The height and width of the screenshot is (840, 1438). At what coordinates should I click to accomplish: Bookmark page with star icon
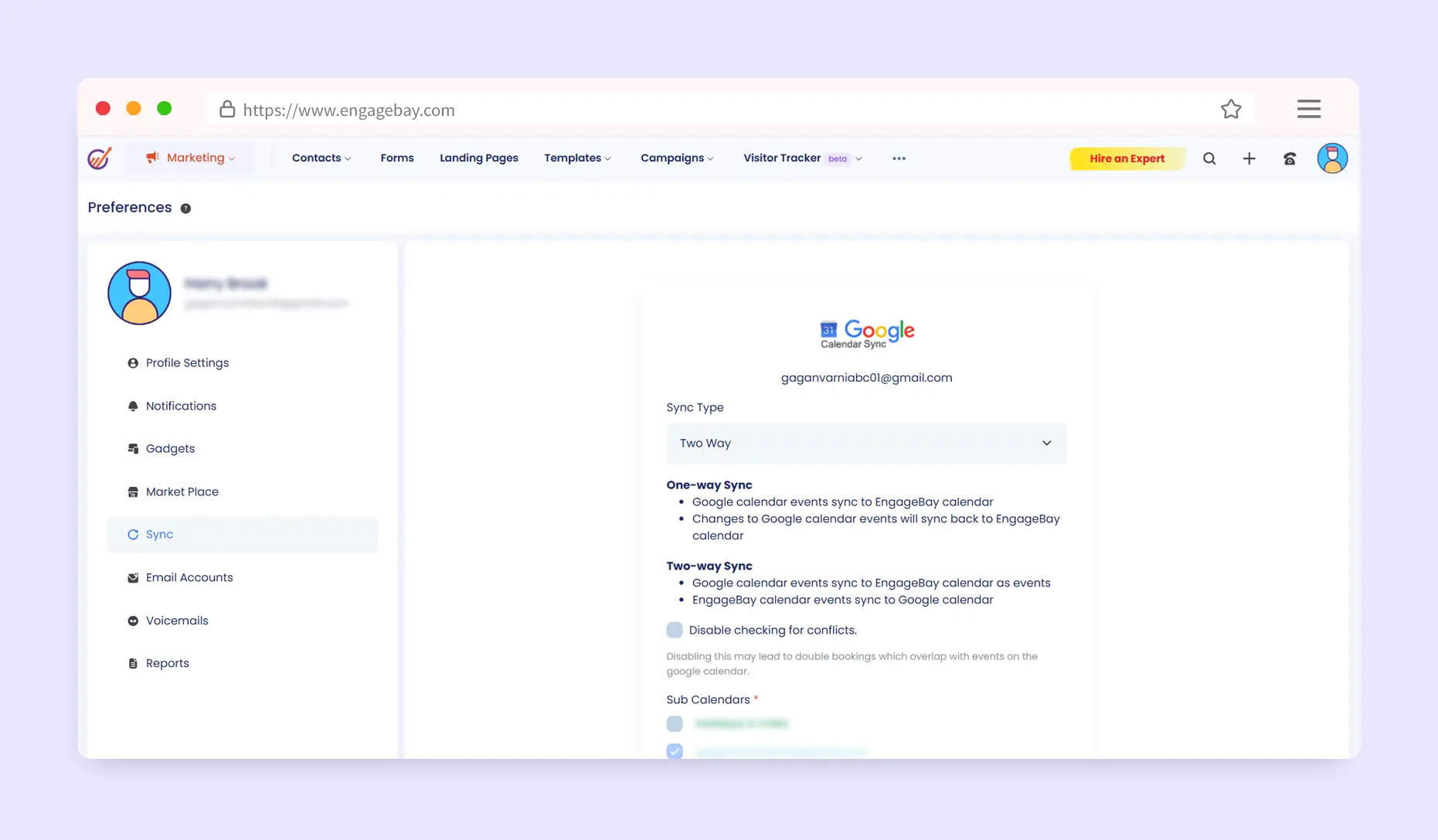point(1231,110)
